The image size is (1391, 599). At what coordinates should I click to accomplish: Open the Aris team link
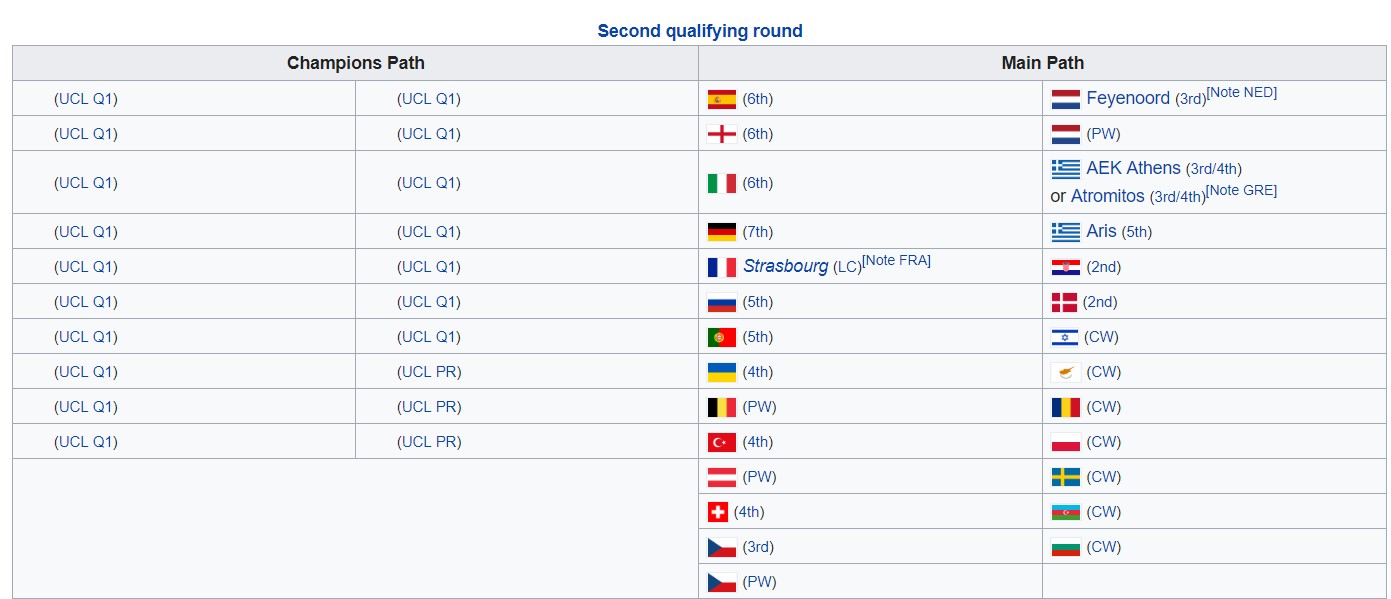pos(1101,231)
